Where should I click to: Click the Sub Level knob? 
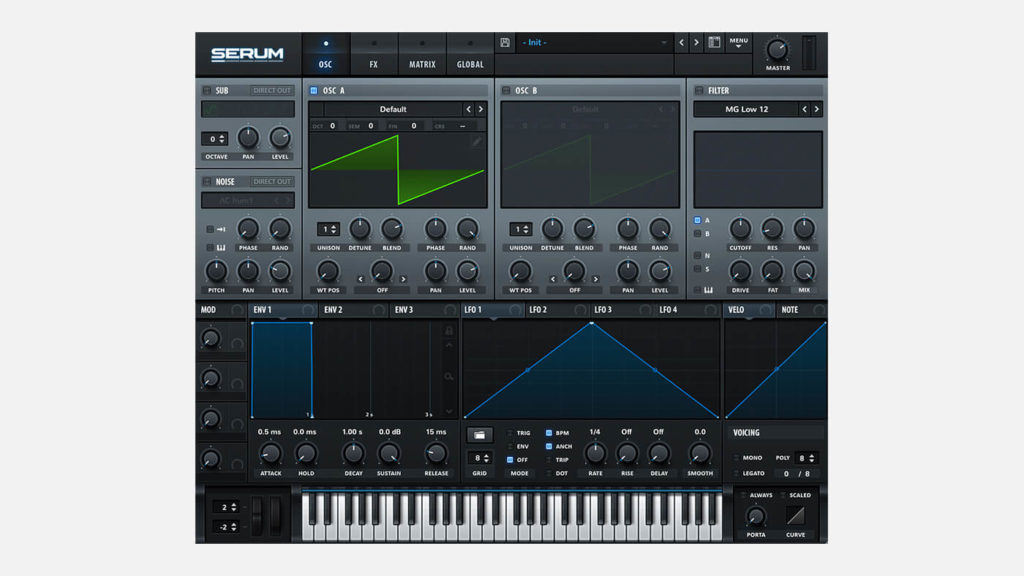(280, 138)
